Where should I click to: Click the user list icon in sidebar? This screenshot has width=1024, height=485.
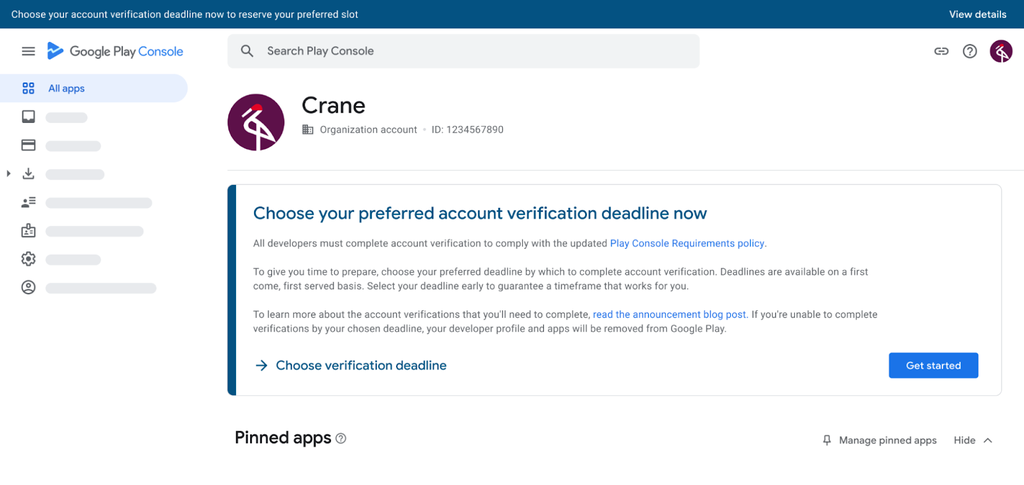pos(28,203)
